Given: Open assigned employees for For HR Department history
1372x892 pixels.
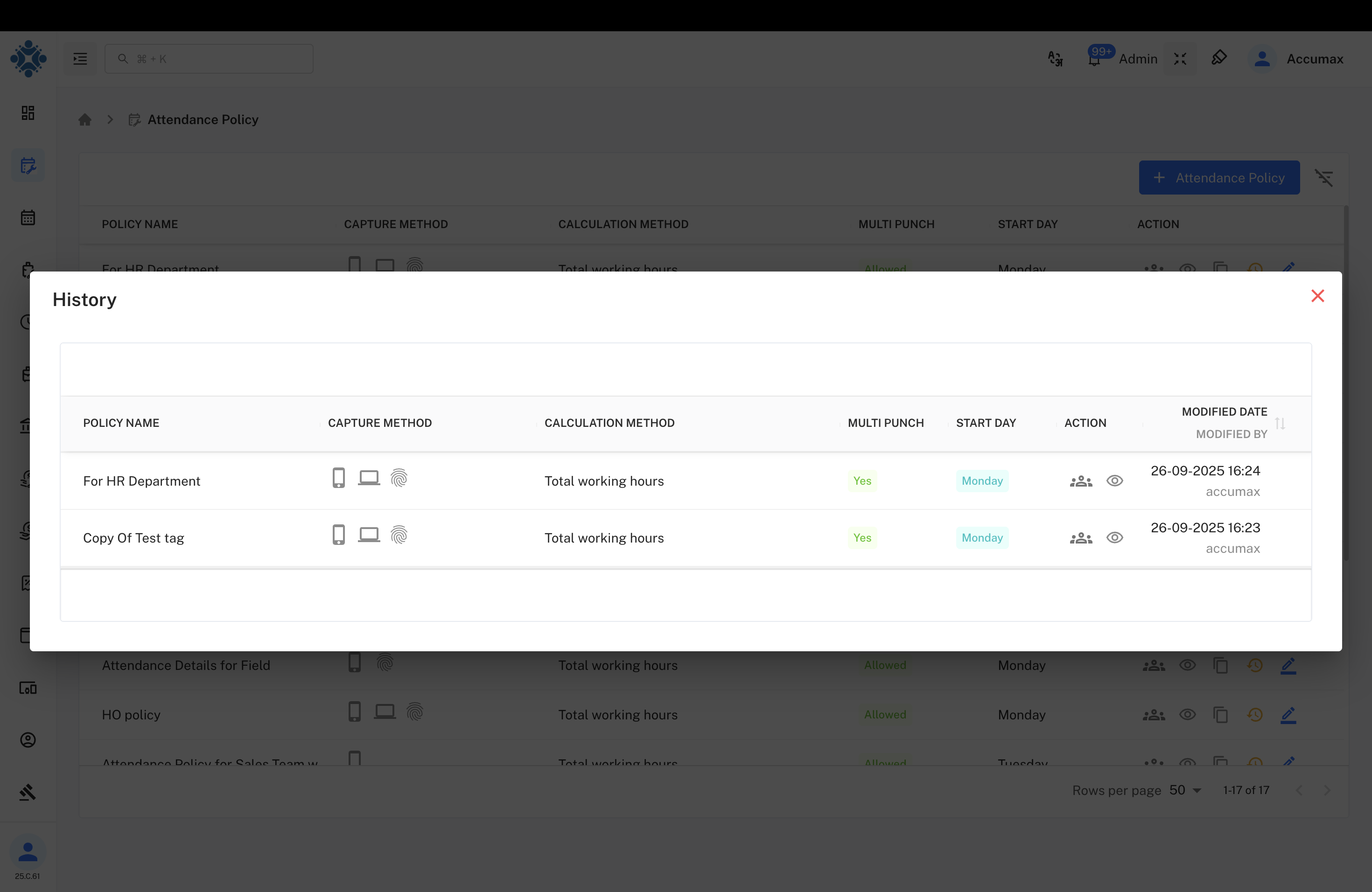Looking at the screenshot, I should point(1081,481).
